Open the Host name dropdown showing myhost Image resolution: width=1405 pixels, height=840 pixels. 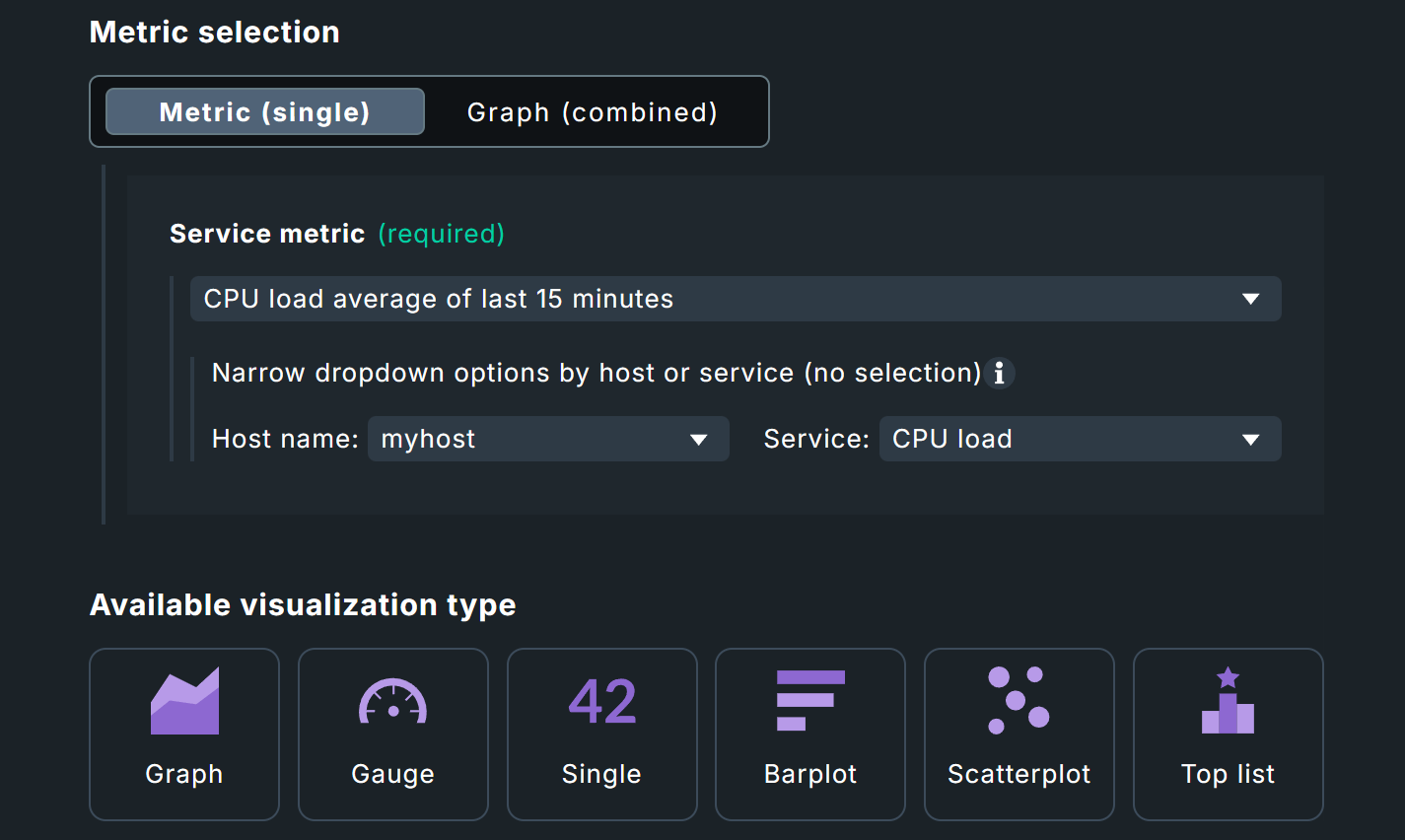point(548,439)
